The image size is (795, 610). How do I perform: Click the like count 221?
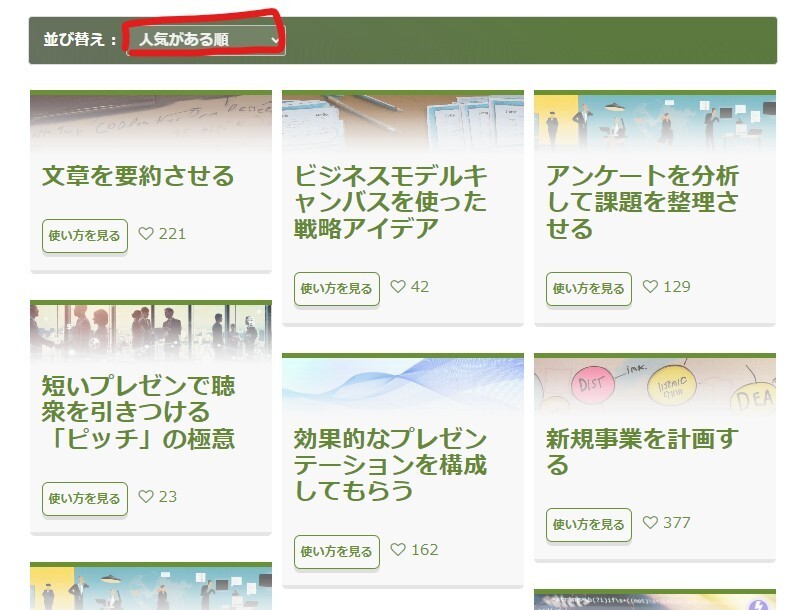[x=172, y=234]
